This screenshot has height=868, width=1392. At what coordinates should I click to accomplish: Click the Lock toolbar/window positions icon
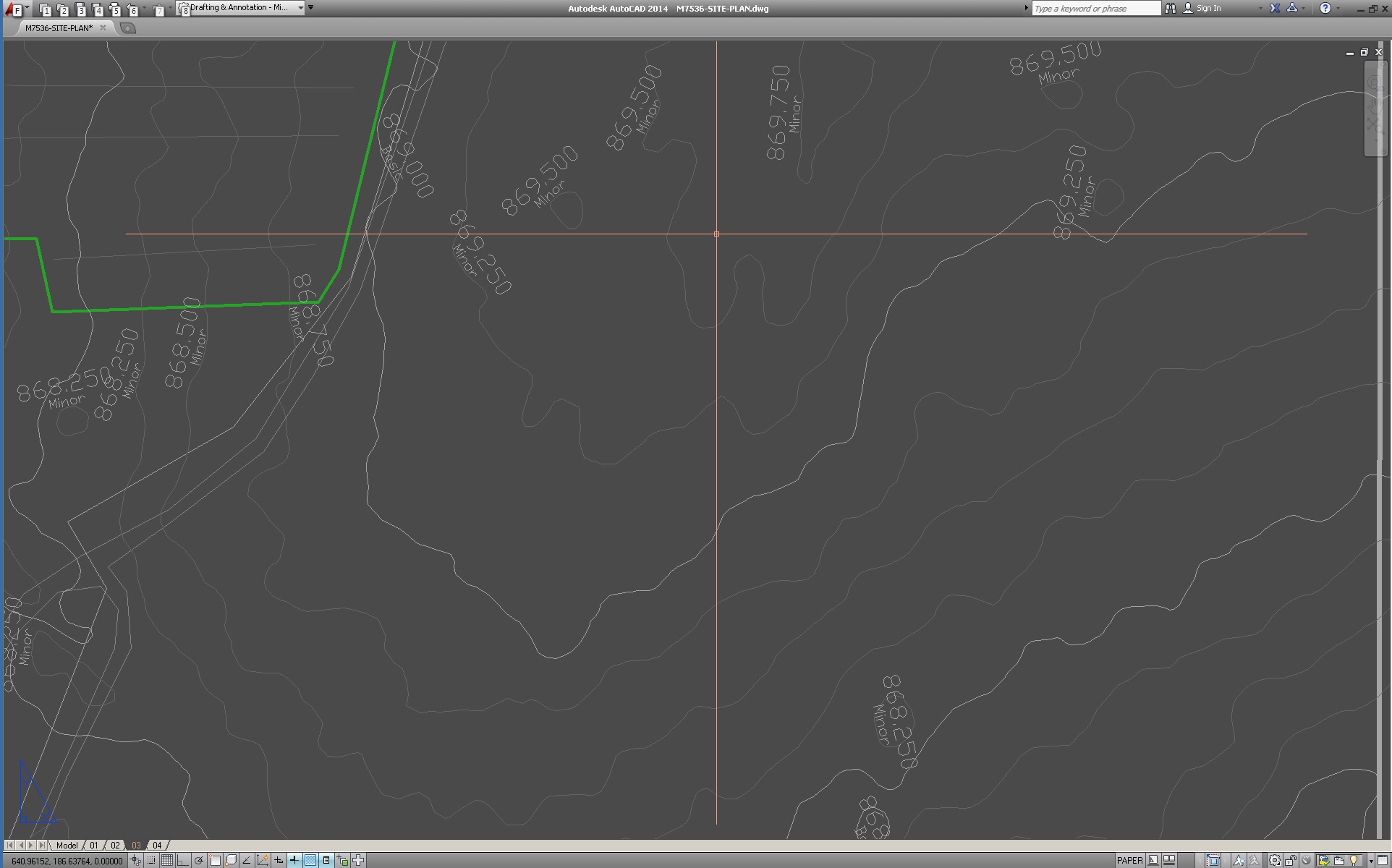1291,860
